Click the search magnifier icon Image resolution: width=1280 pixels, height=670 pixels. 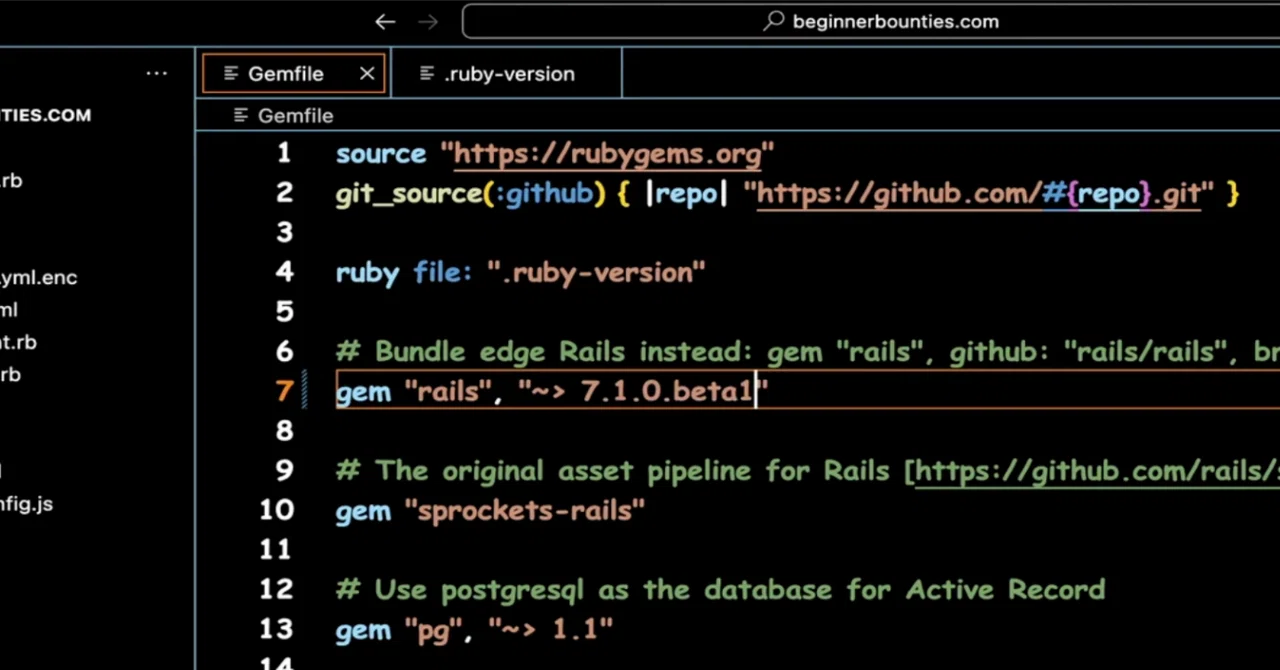coord(774,21)
